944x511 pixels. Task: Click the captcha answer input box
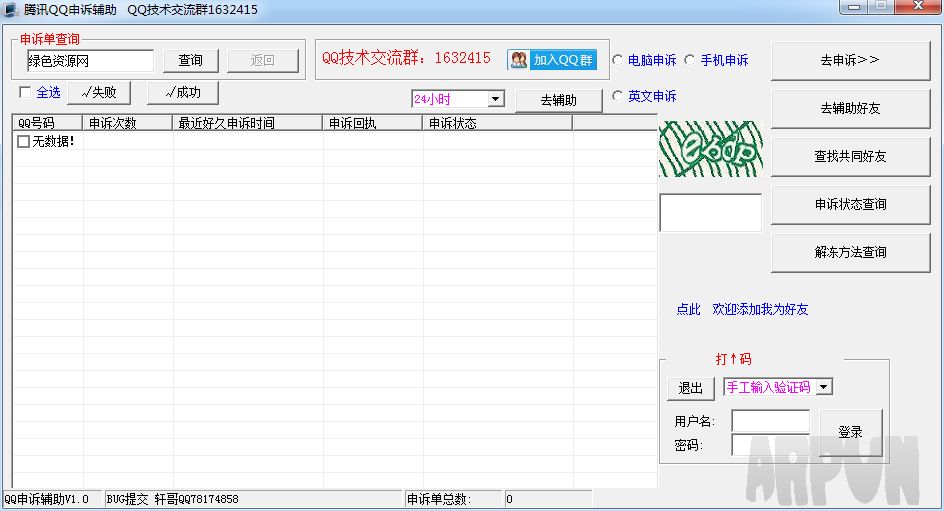tap(710, 212)
